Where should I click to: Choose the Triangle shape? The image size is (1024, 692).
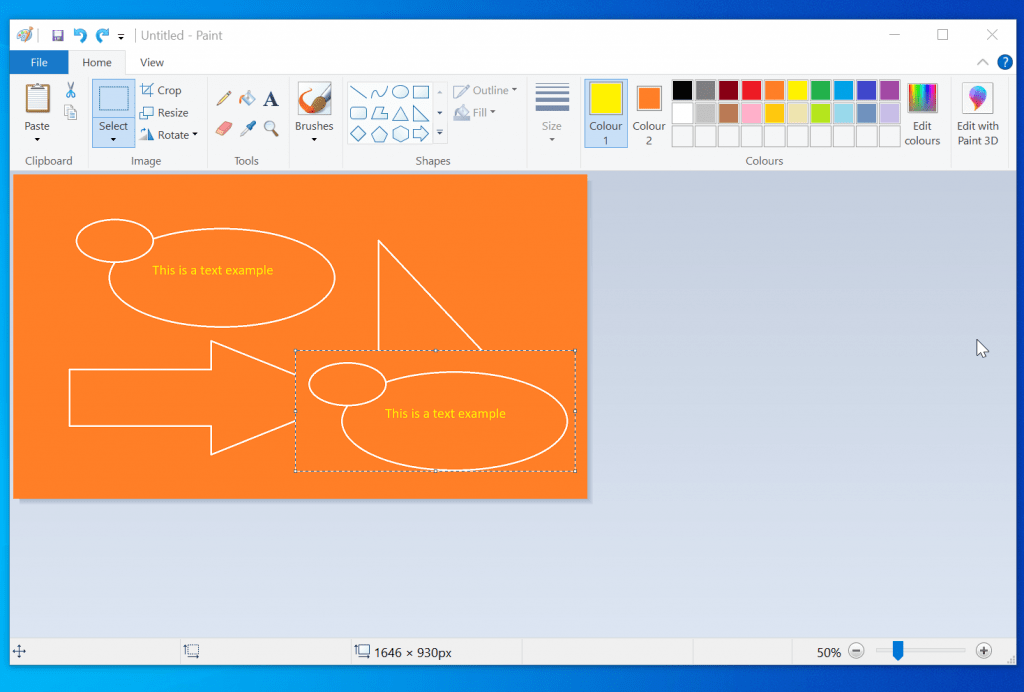coord(401,112)
